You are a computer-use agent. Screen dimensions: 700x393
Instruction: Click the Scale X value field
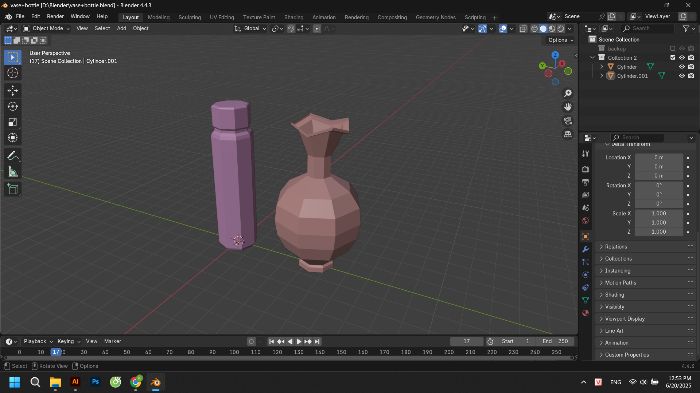659,213
